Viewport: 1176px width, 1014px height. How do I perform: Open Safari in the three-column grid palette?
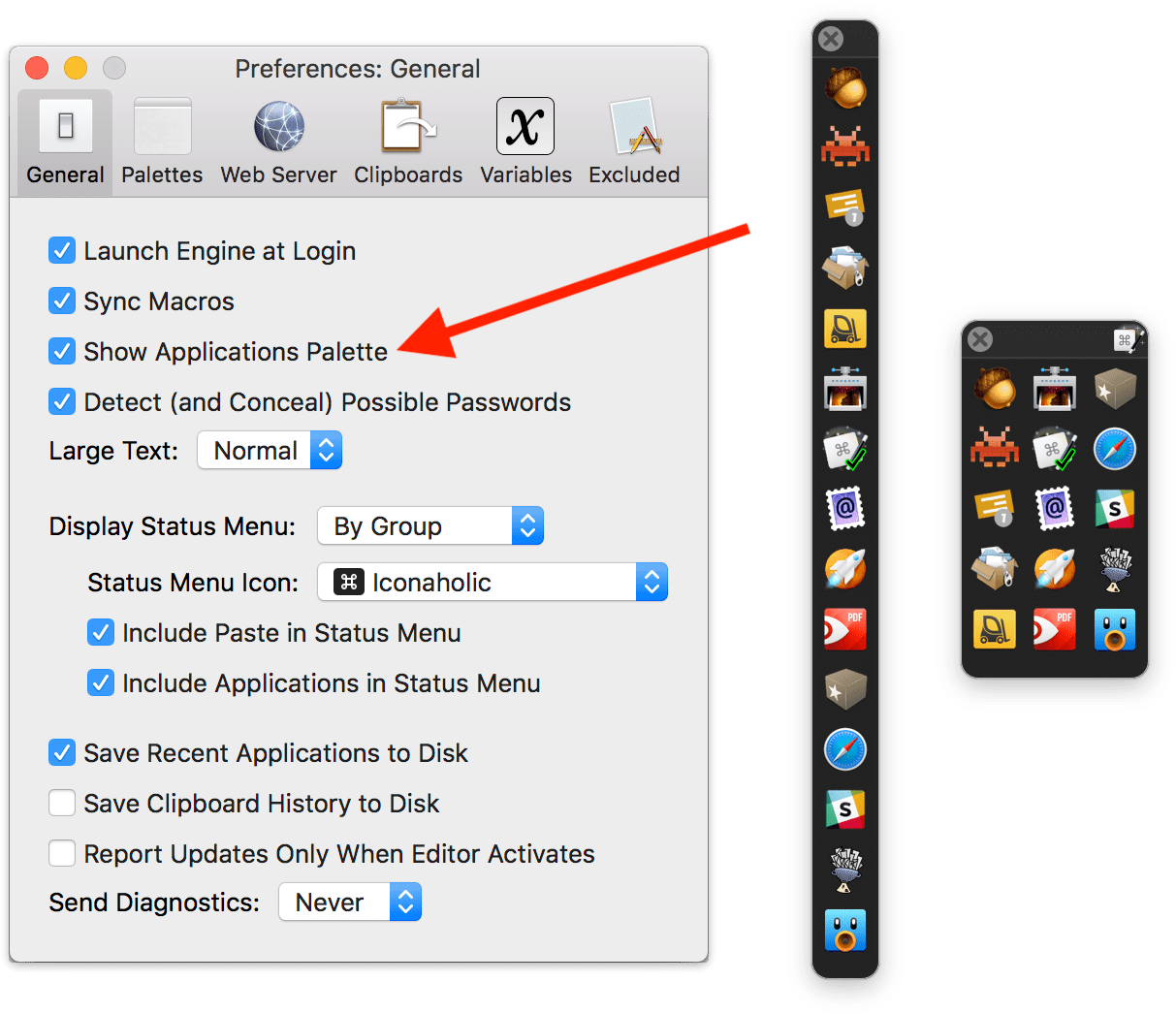point(1115,449)
